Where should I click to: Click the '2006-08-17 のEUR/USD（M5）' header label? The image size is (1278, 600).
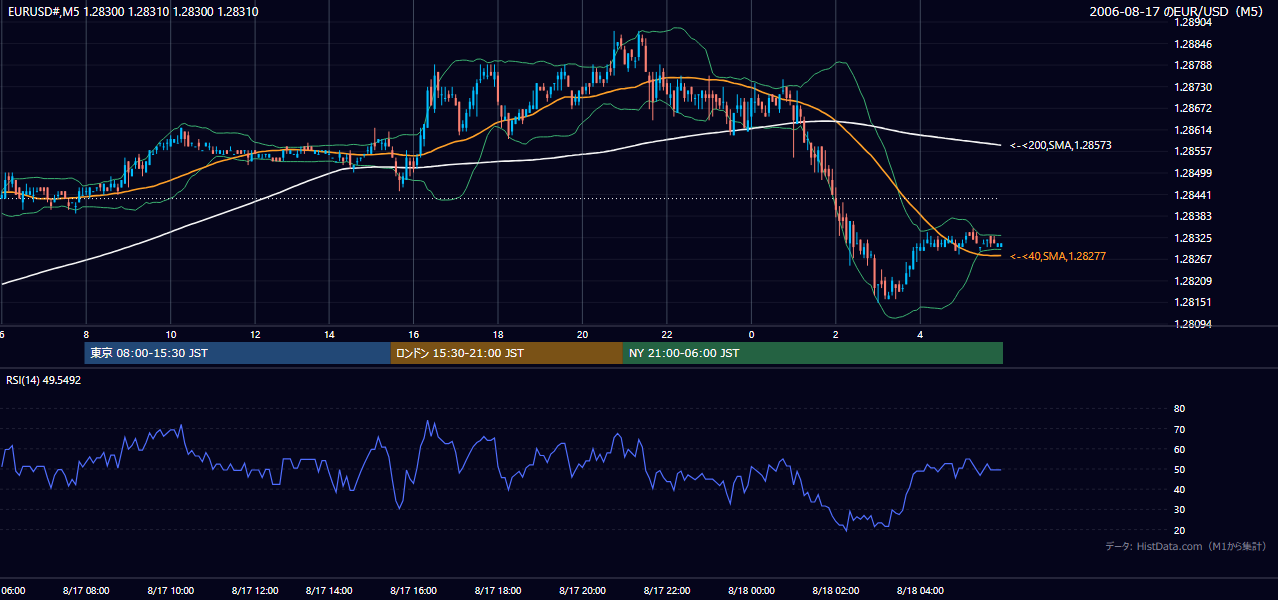click(1178, 11)
